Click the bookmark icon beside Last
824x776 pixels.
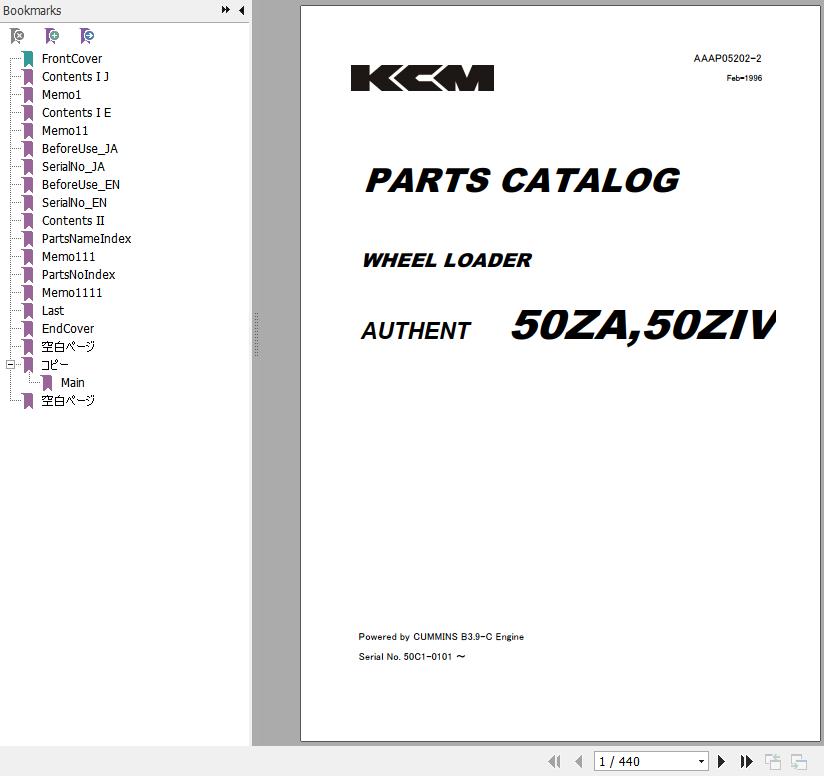(28, 311)
